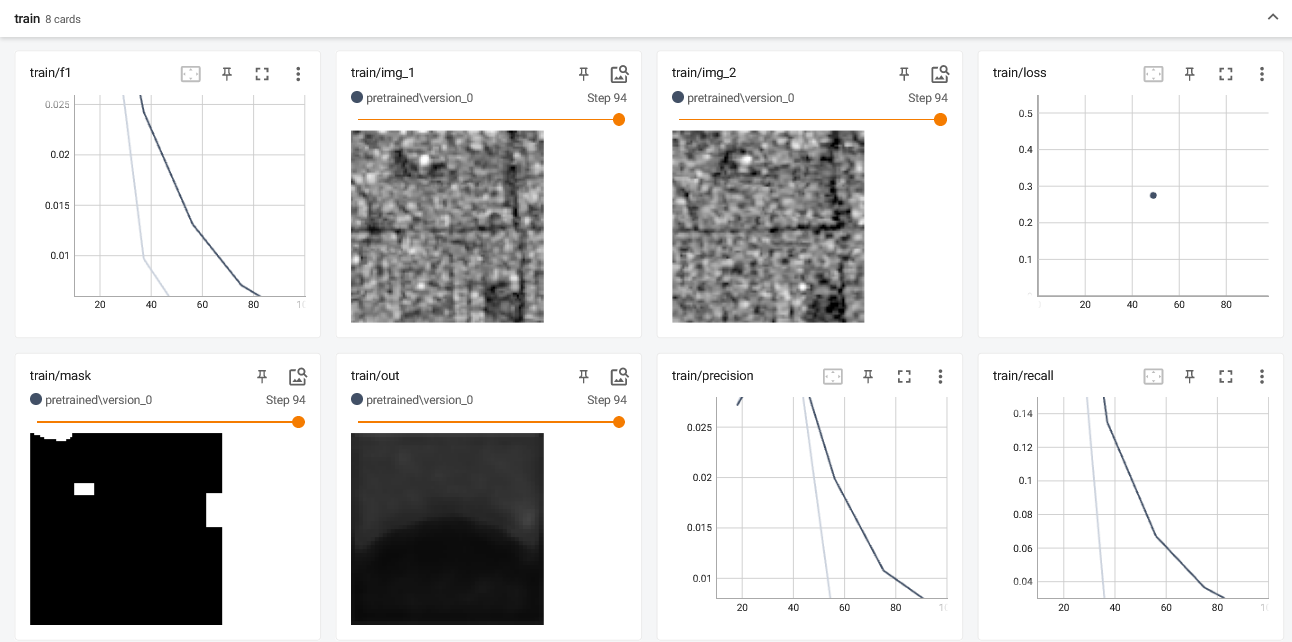Open the options menu on train/precision card
Screen dimensions: 1292x642
(x=940, y=376)
